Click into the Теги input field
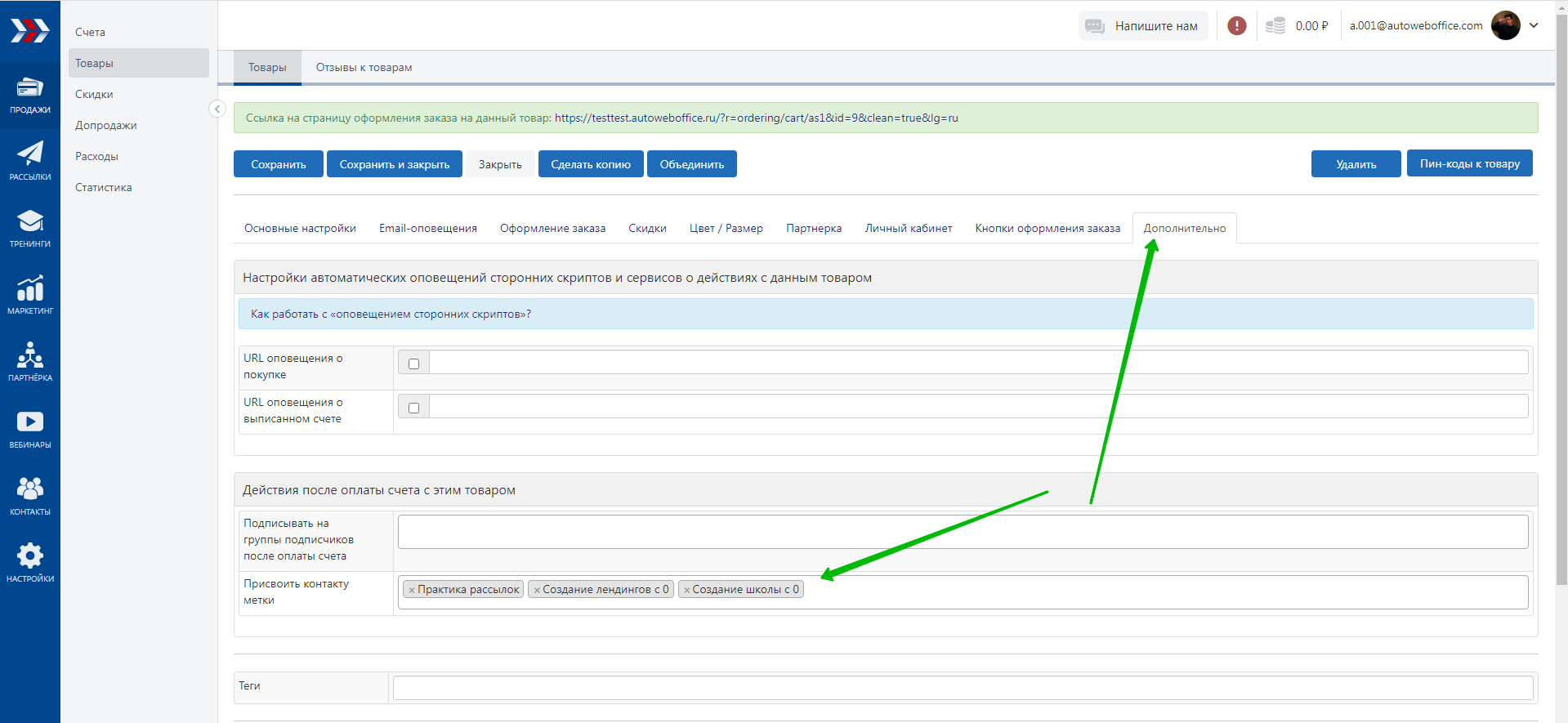The image size is (1568, 723). coord(963,688)
